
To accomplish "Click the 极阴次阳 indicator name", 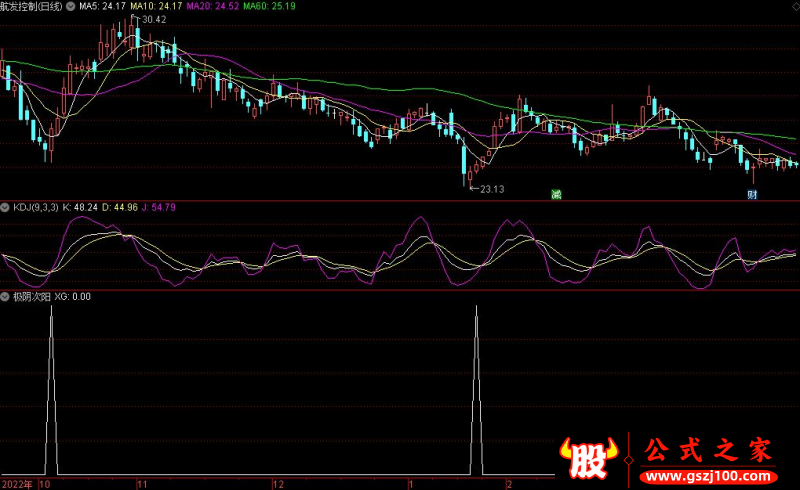I will (31, 297).
